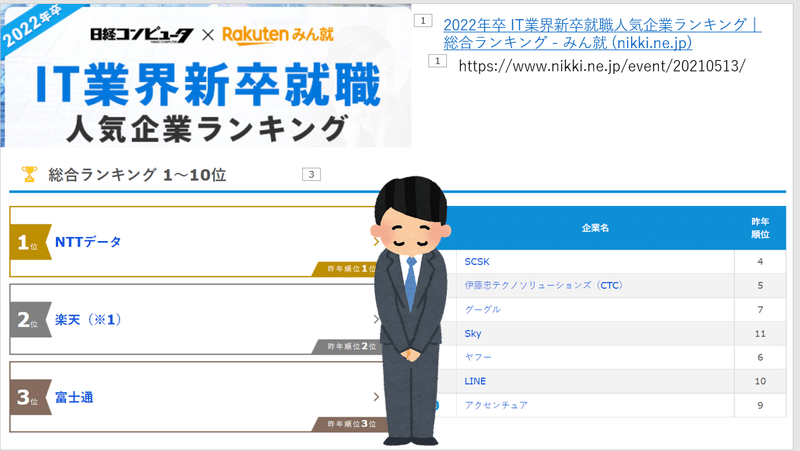Open 伊藤忠テクノソリューションズ (CTC) link
Image resolution: width=800 pixels, height=451 pixels.
coord(543,285)
